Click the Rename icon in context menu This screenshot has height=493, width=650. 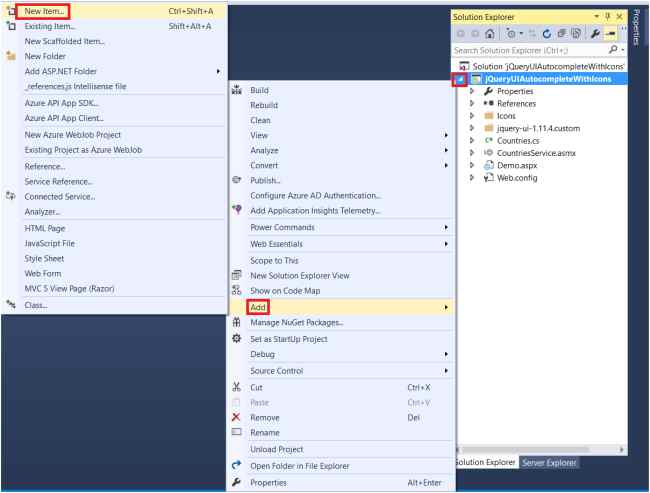click(x=236, y=432)
